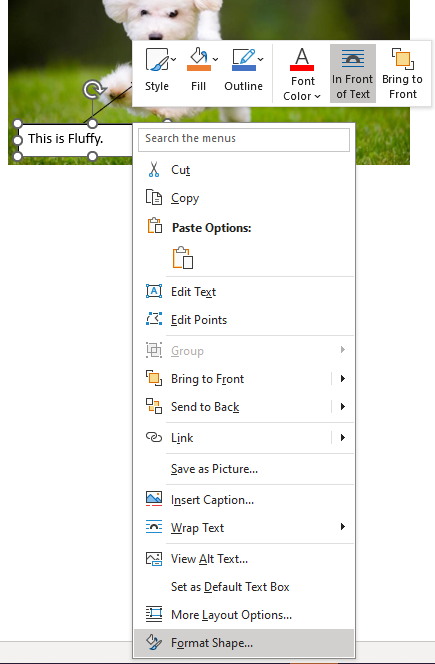
Task: Click the red Font Color swatch
Action: (x=302, y=68)
